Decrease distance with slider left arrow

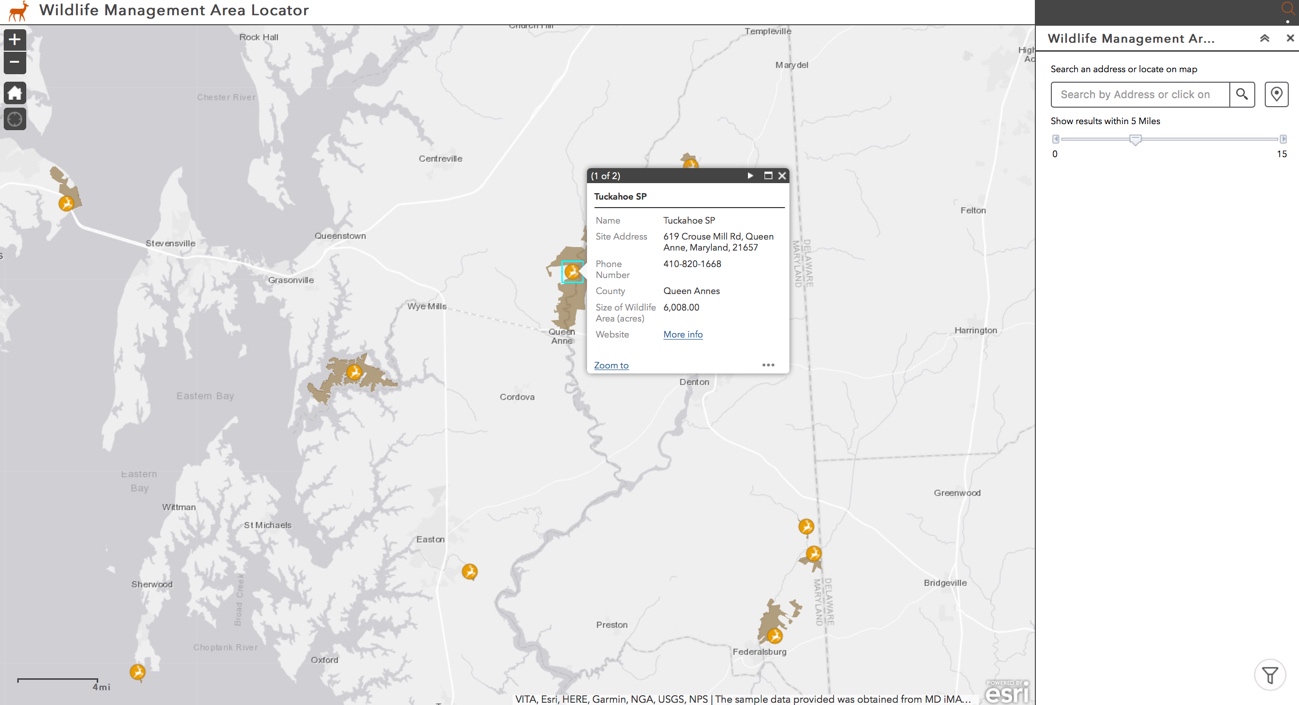[1055, 139]
